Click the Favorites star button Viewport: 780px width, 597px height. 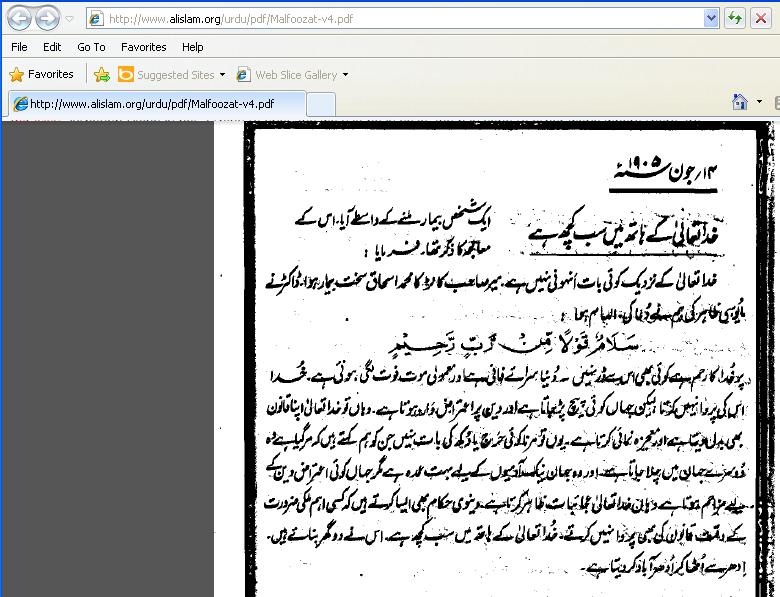pos(41,74)
